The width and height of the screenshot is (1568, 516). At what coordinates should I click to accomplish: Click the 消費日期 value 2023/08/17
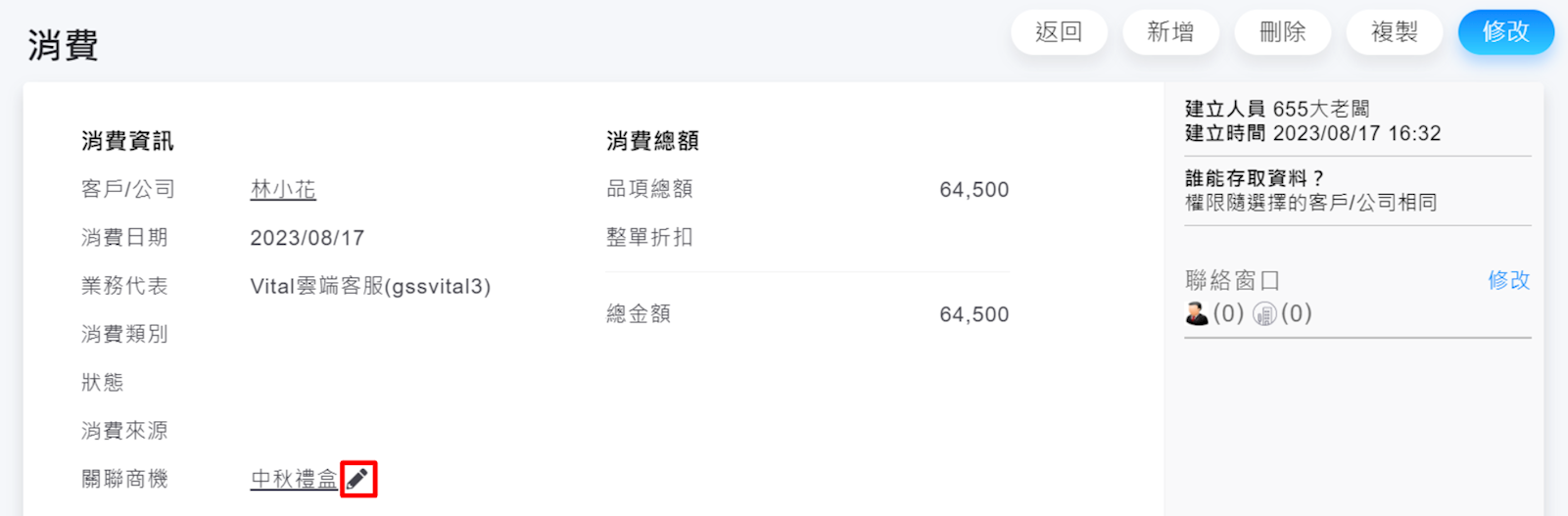tap(308, 238)
